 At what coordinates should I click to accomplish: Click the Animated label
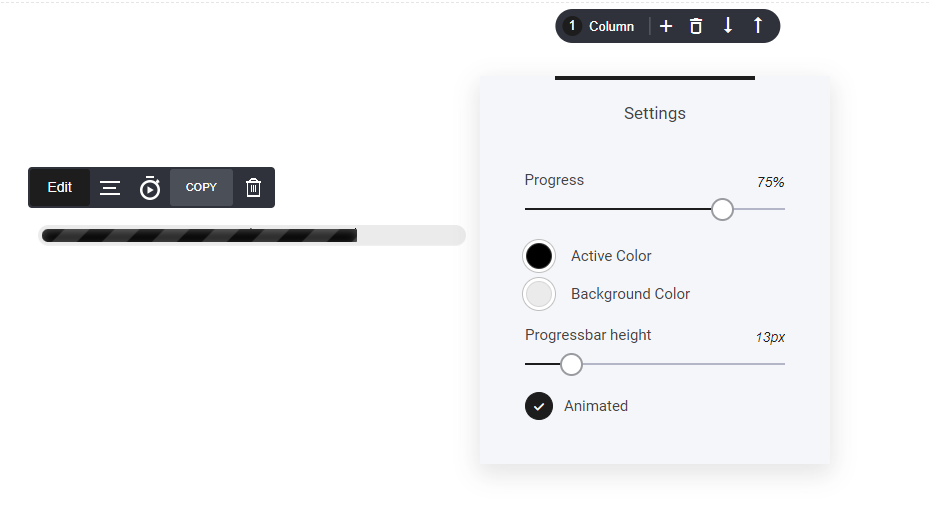(596, 406)
